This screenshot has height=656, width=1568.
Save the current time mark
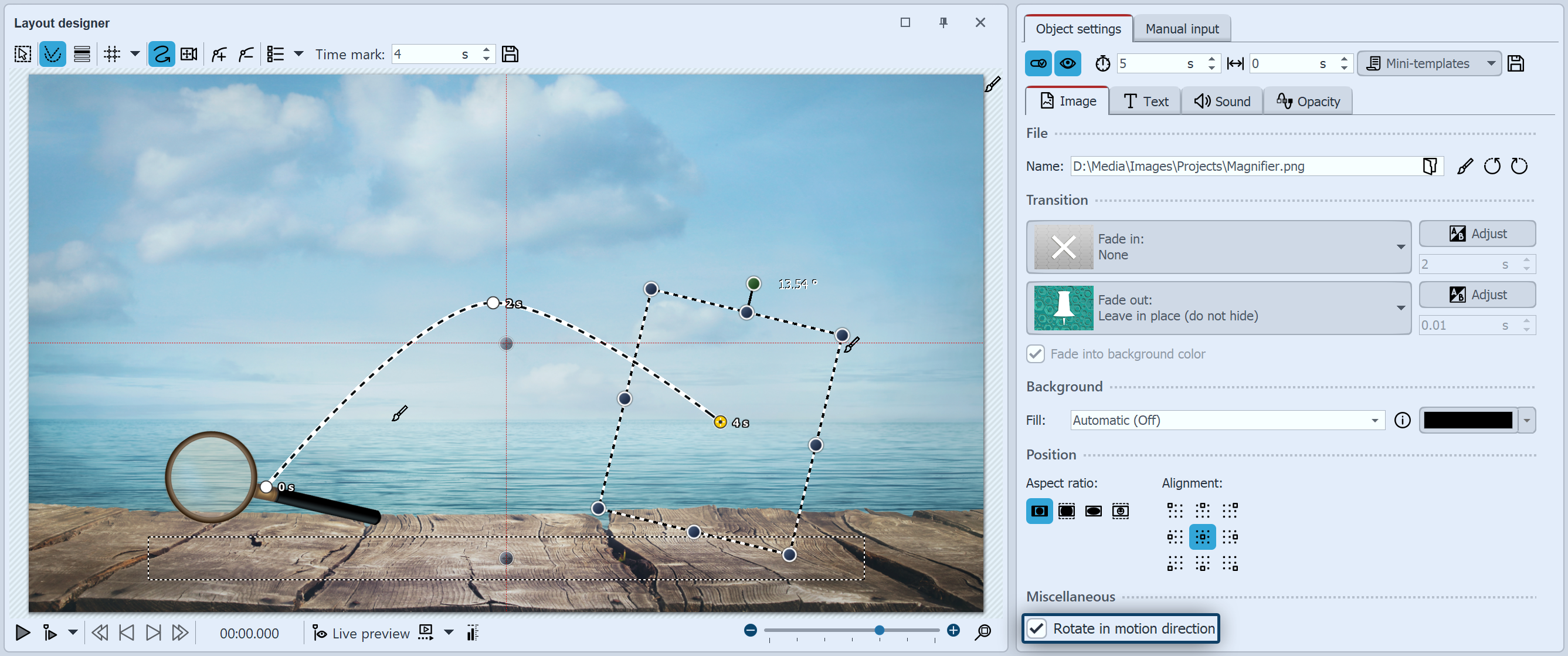511,54
